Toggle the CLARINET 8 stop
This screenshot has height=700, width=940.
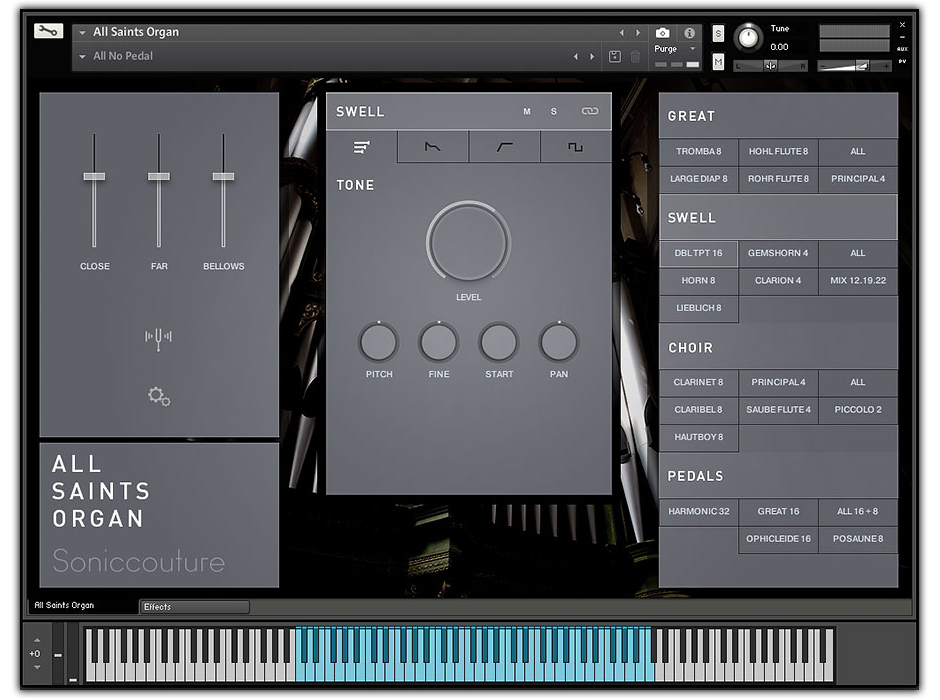point(698,382)
